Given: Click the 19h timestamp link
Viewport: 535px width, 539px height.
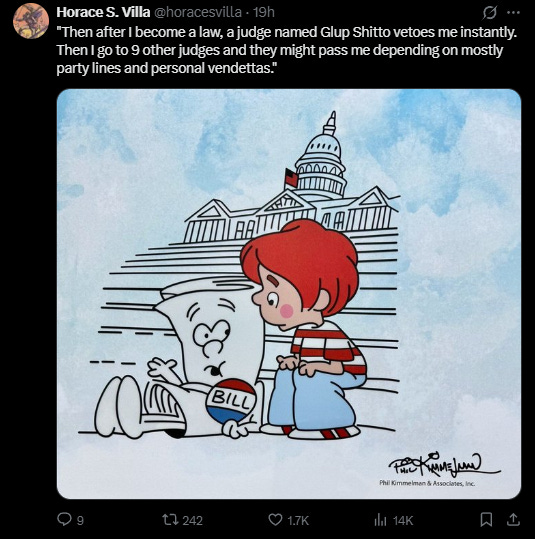Looking at the screenshot, I should pos(264,12).
